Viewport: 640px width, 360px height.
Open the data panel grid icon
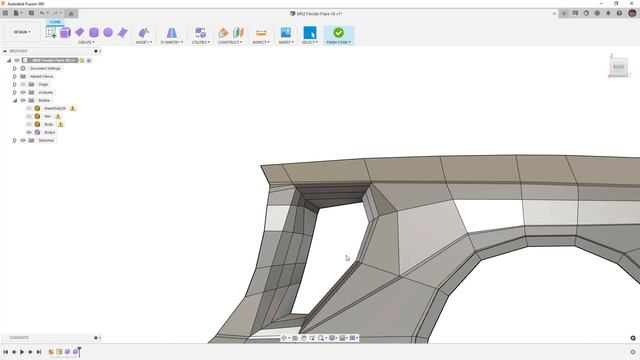[x=5, y=13]
